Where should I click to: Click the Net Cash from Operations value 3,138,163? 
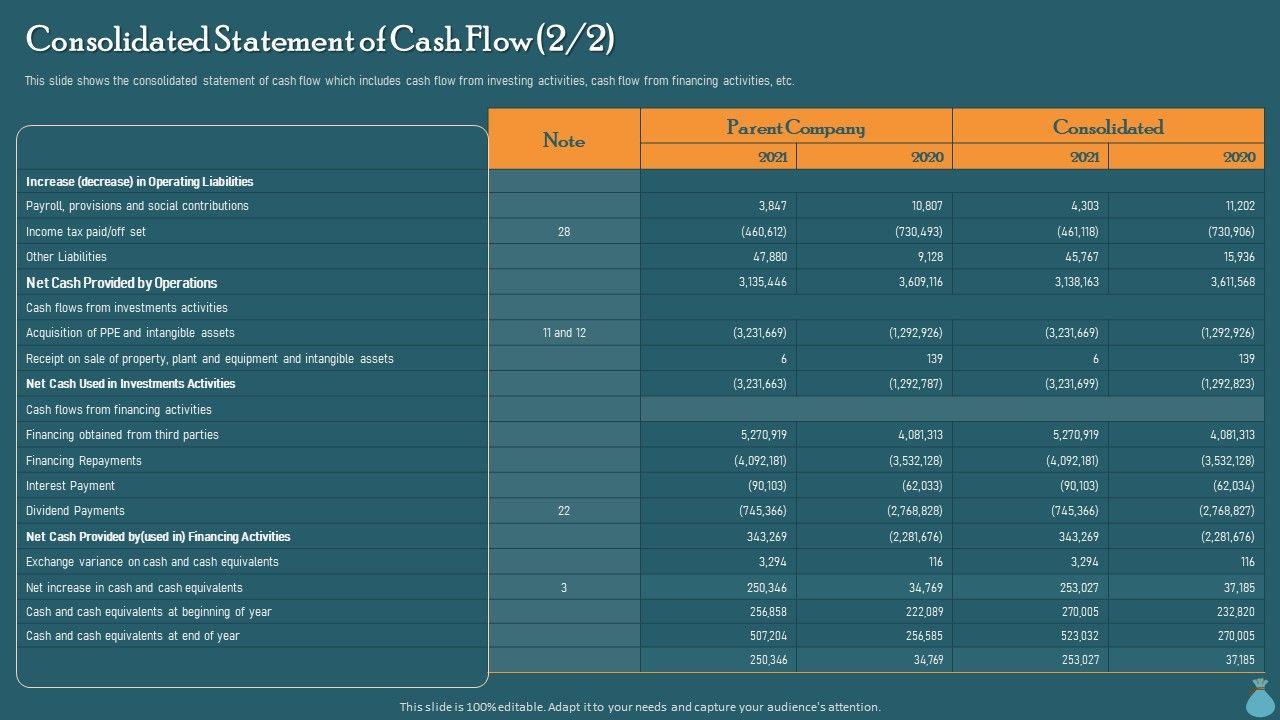[1073, 283]
